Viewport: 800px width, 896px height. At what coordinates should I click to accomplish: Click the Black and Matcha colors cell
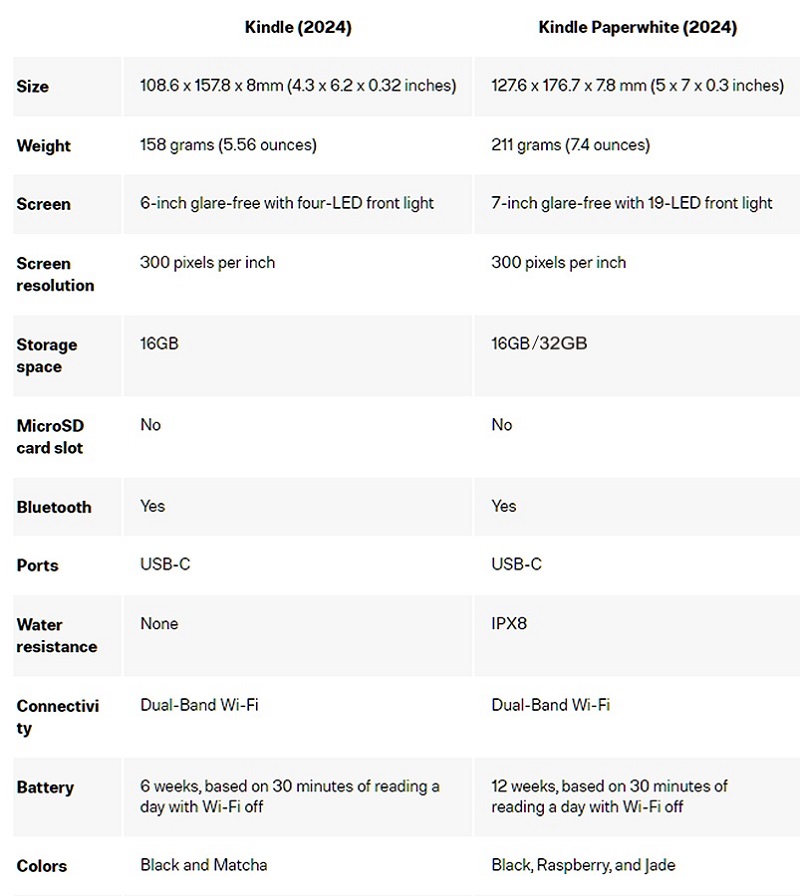tap(204, 865)
